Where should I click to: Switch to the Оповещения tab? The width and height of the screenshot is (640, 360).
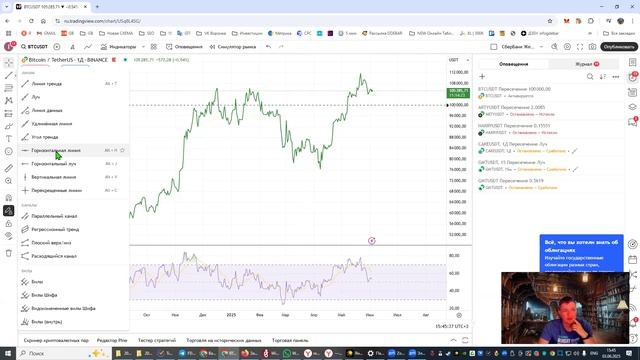coord(513,64)
